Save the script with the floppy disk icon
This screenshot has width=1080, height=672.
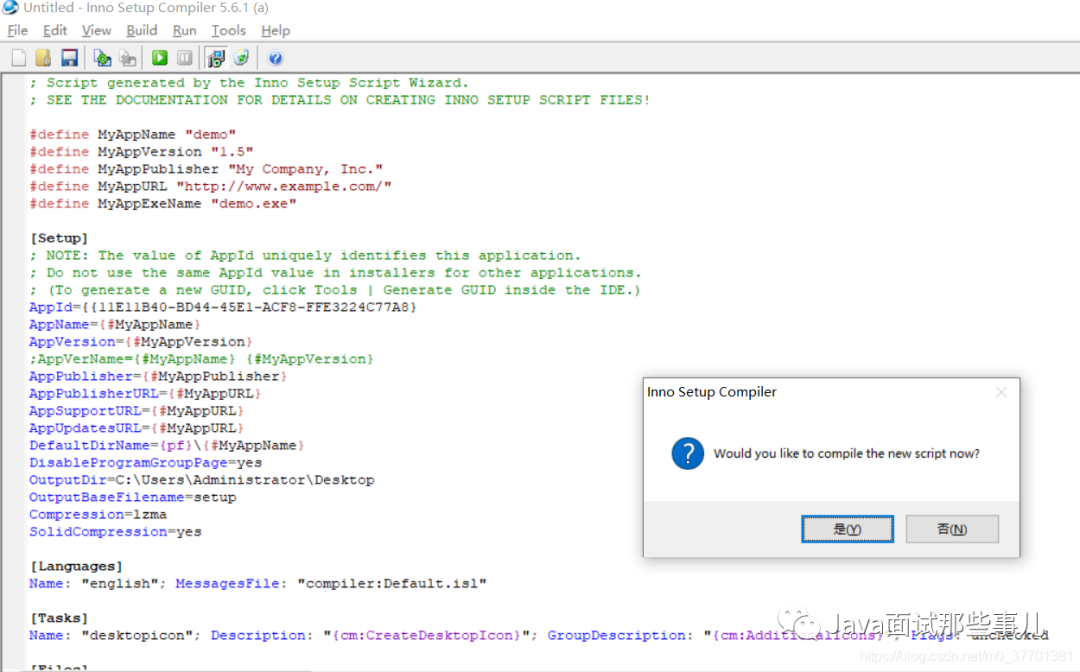[x=70, y=58]
